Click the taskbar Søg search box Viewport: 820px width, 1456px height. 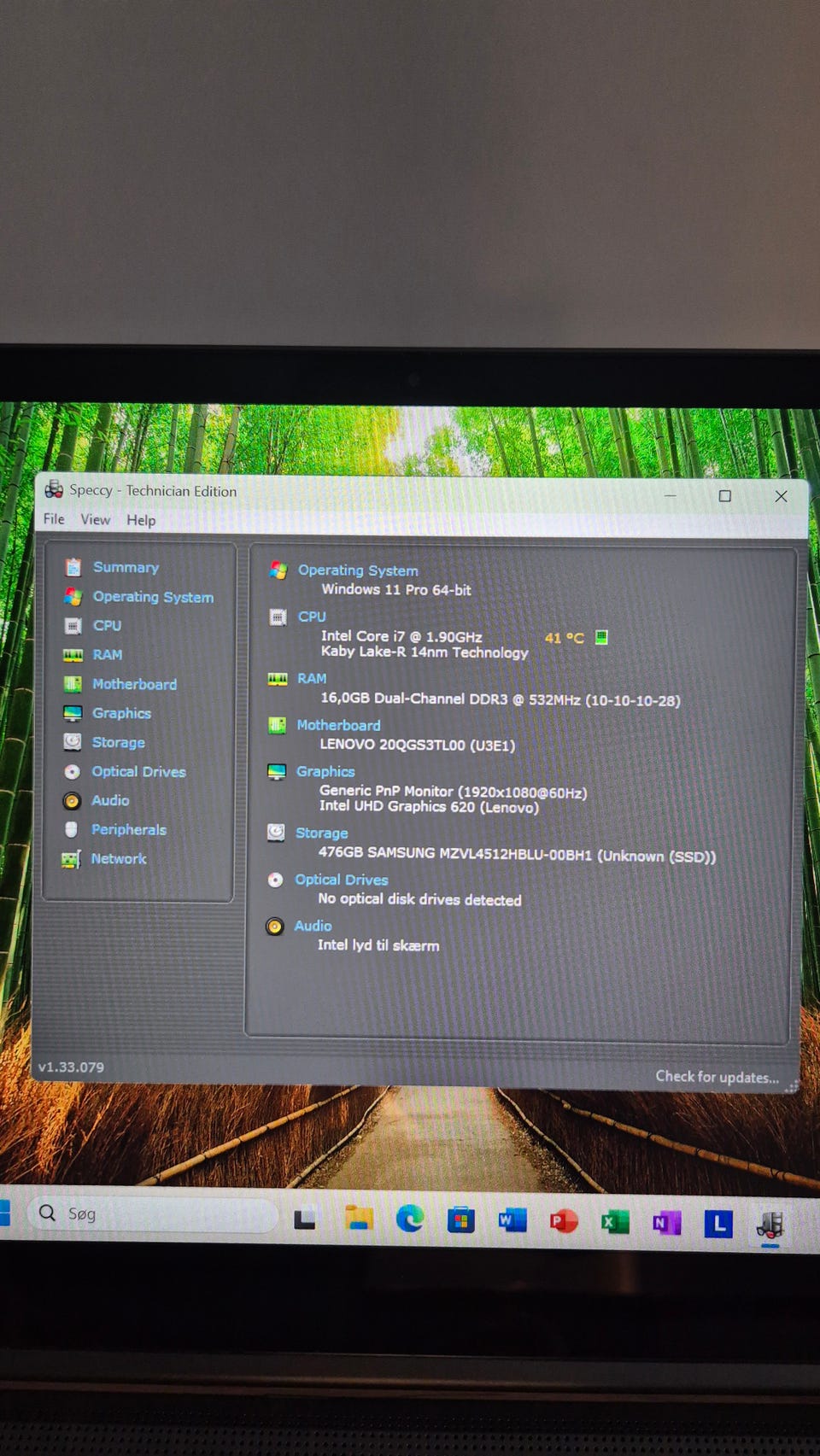pyautogui.click(x=154, y=1213)
